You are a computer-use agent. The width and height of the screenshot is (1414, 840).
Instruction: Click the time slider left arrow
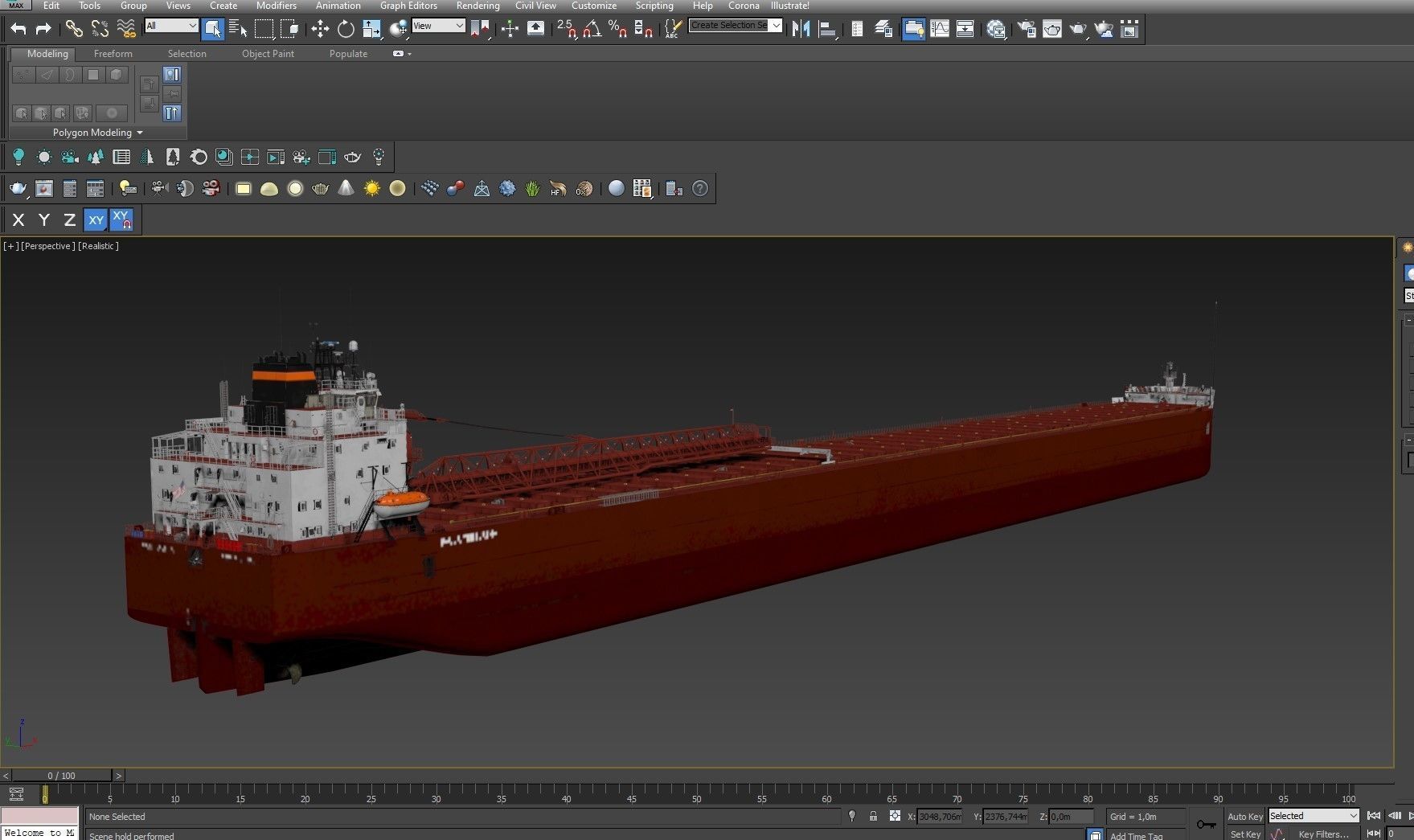tap(6, 776)
